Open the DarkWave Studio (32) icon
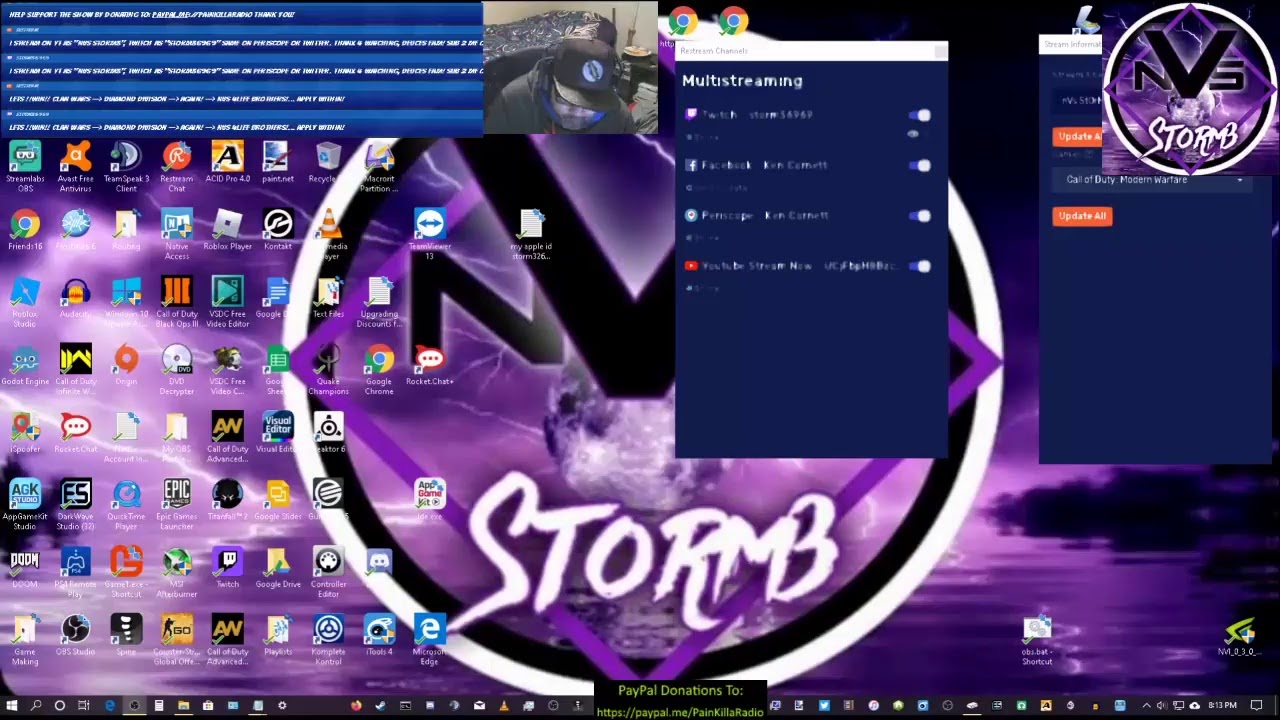 coord(75,506)
